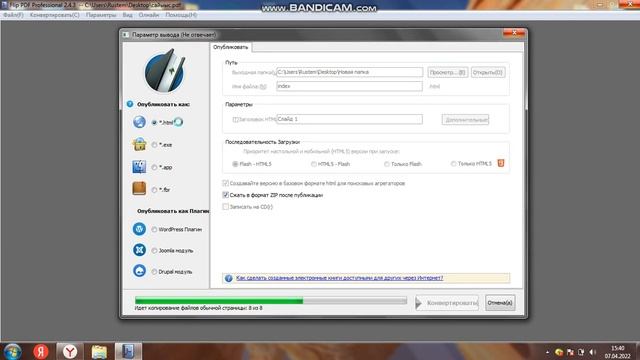Select the *.html output radio button
This screenshot has width=640, height=360.
tap(154, 122)
